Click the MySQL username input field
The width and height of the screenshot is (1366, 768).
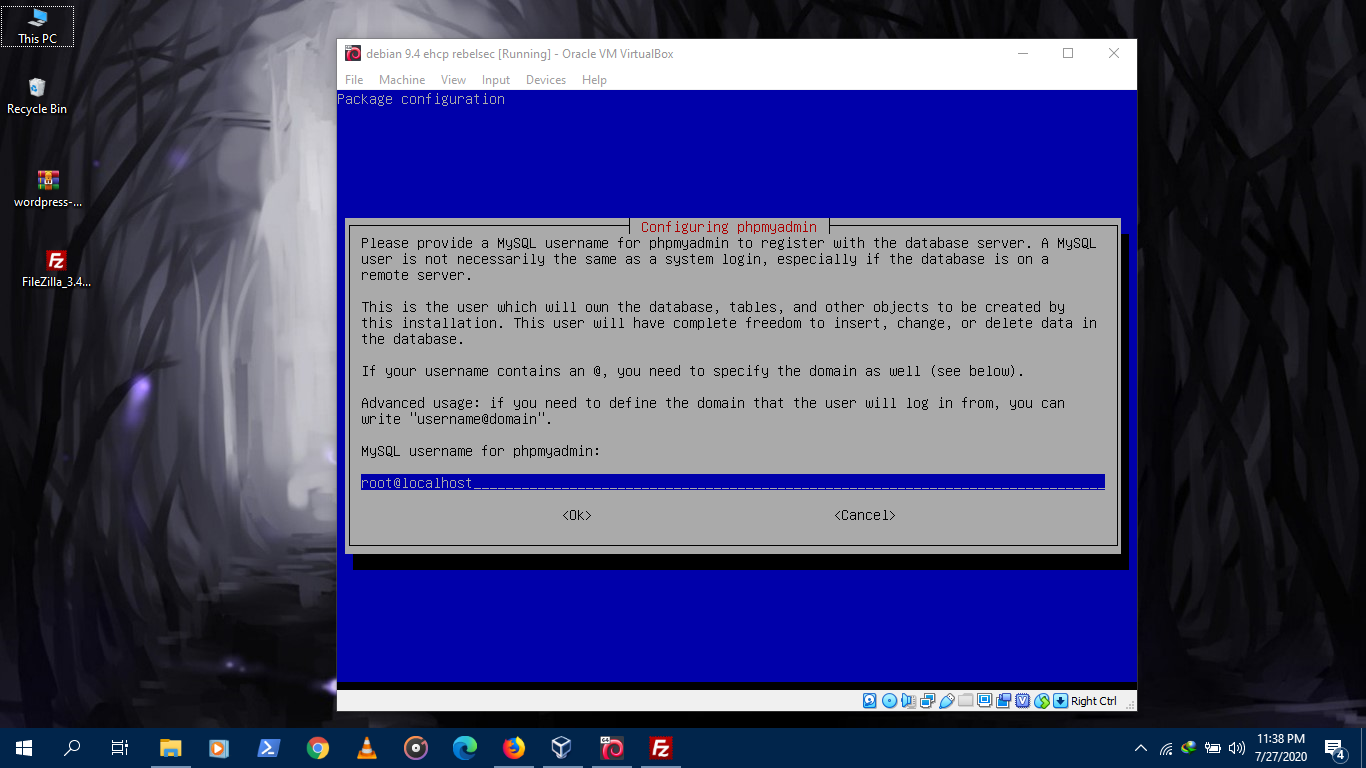tap(733, 482)
